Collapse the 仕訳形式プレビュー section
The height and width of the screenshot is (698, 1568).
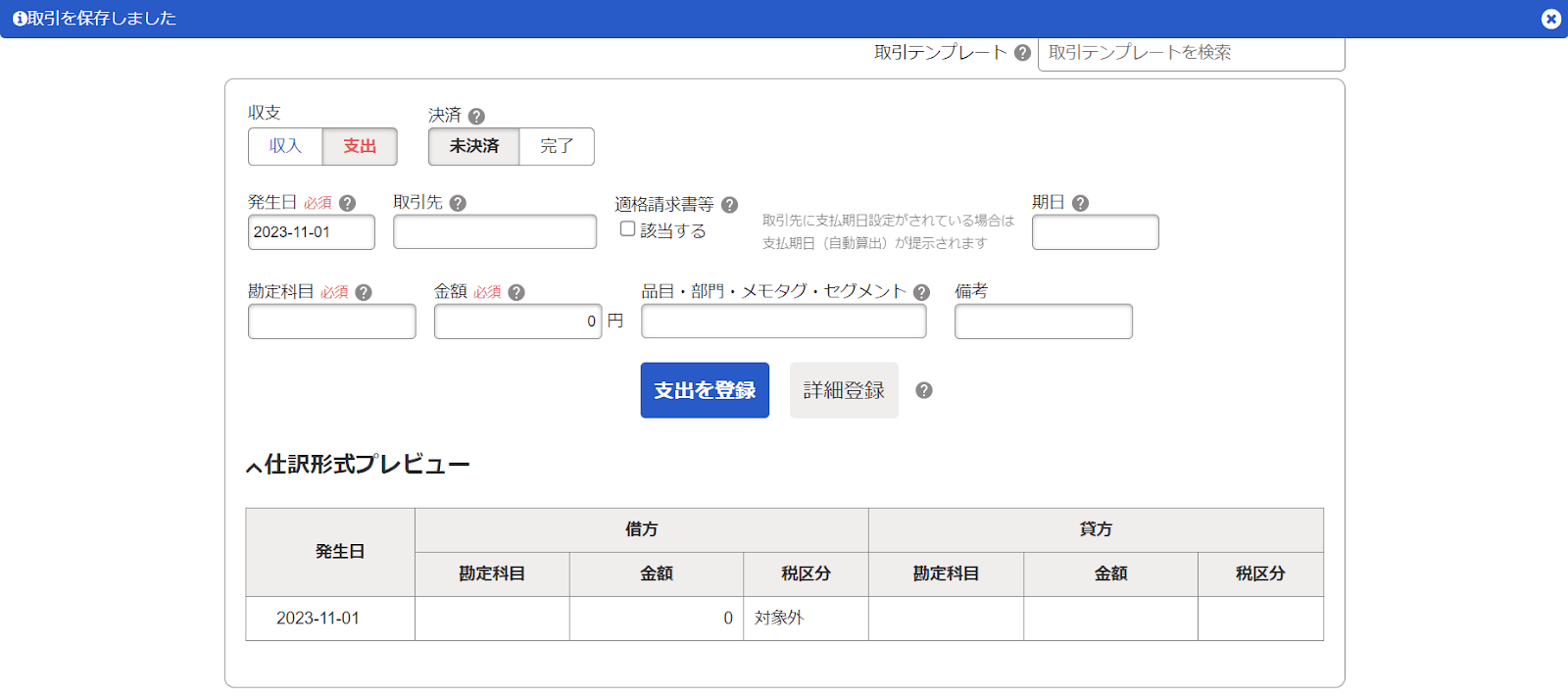click(x=358, y=465)
